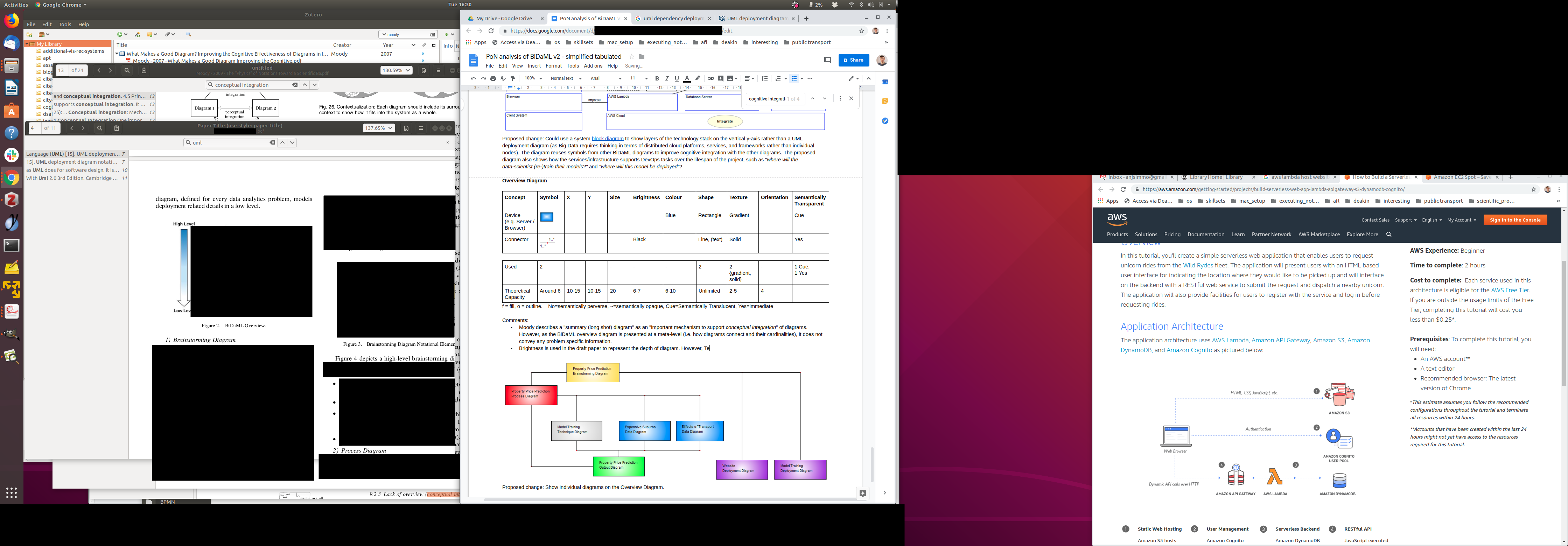Open the Format menu in Google Docs
Screen dimensions: 1568x546
pyautogui.click(x=553, y=66)
